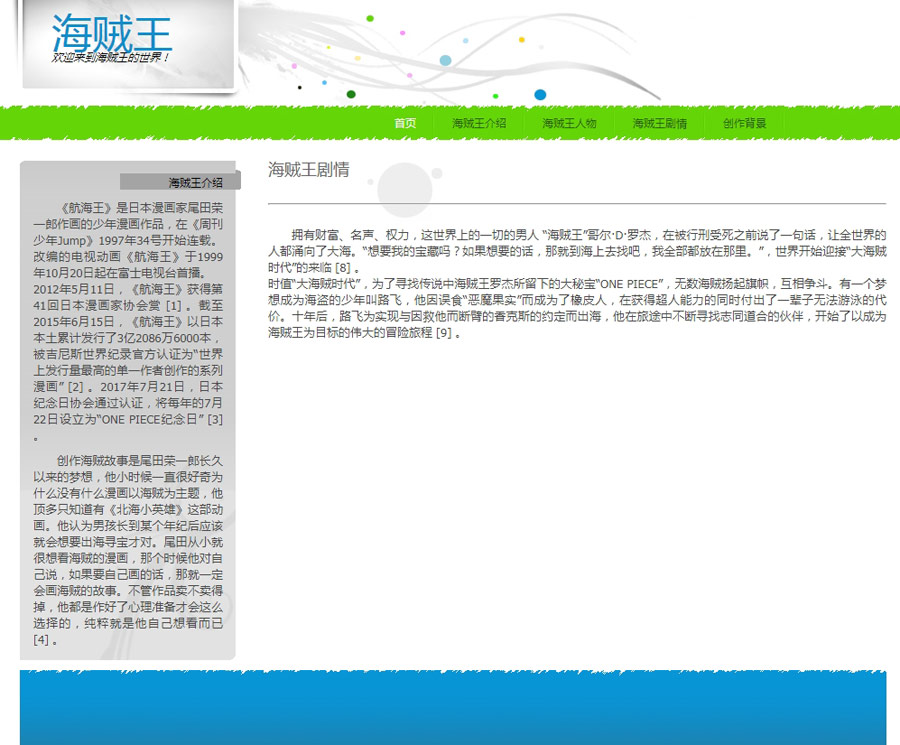The image size is (900, 745).
Task: Open 海贼王剧情 in the green navigation bar
Action: 660,123
